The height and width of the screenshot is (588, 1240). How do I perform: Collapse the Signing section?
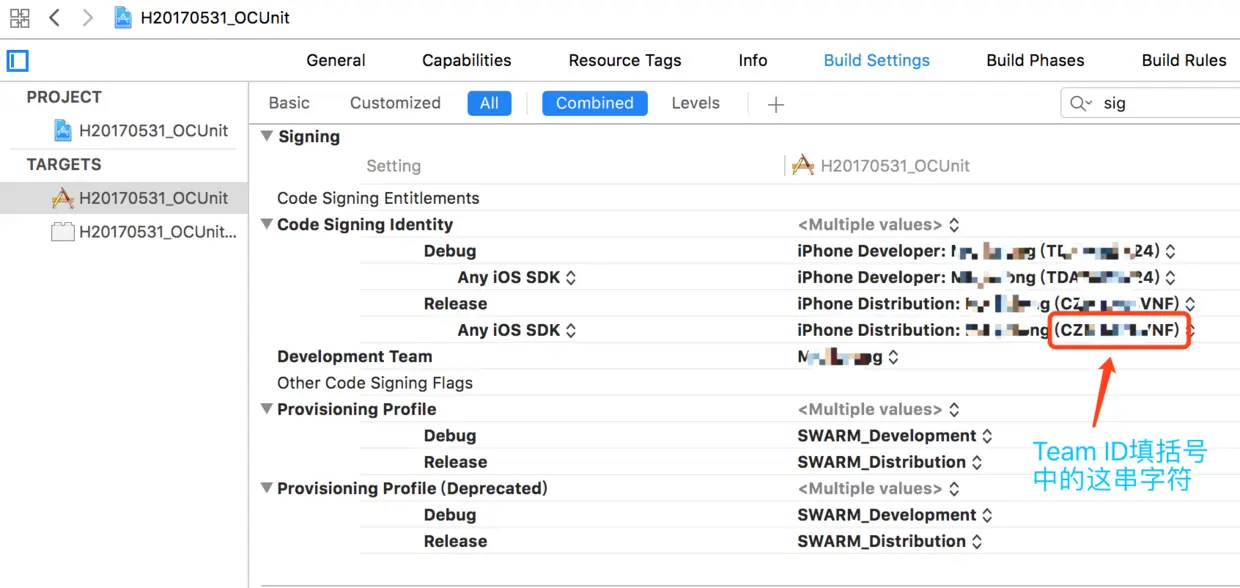[x=267, y=136]
